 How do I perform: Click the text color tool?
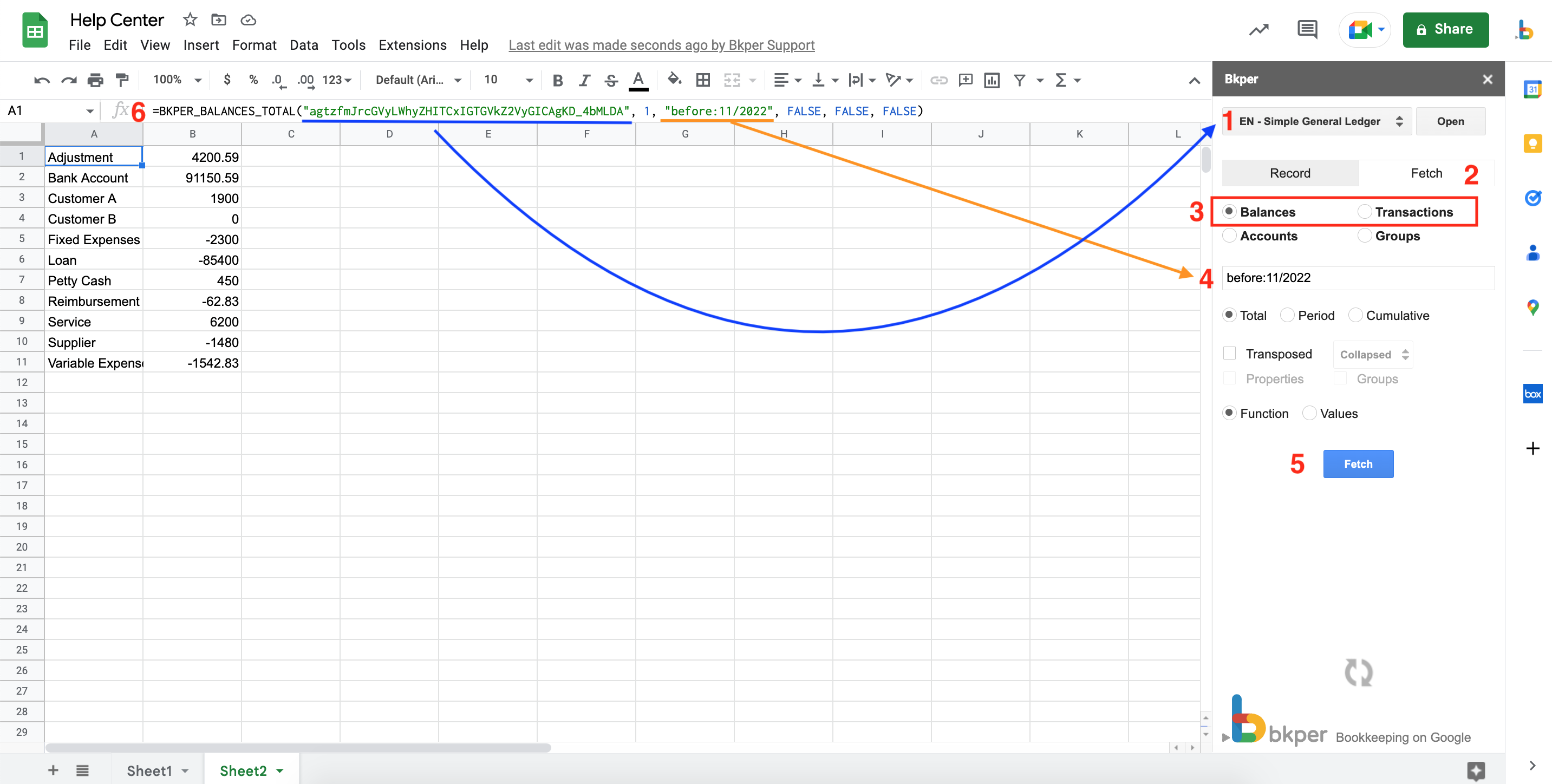[x=638, y=80]
